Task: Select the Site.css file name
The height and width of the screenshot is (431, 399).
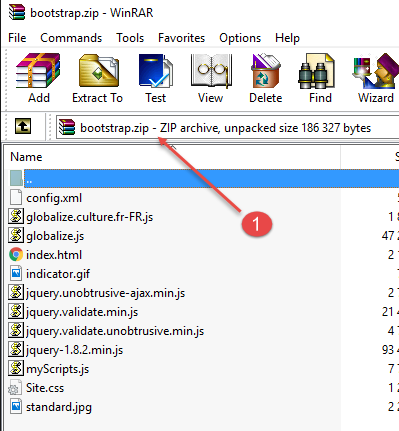Action: [x=45, y=388]
